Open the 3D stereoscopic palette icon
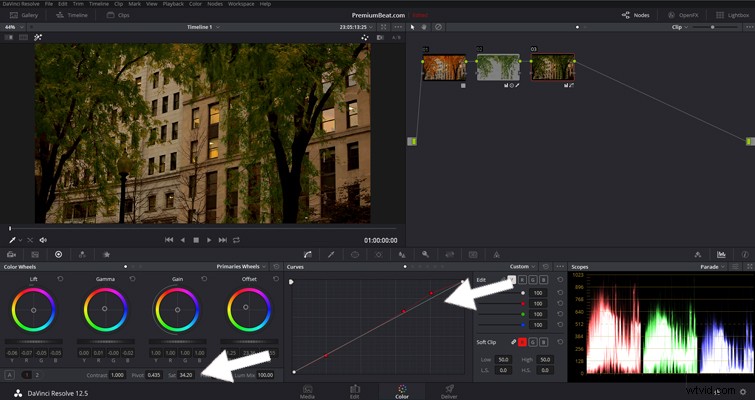 (473, 255)
